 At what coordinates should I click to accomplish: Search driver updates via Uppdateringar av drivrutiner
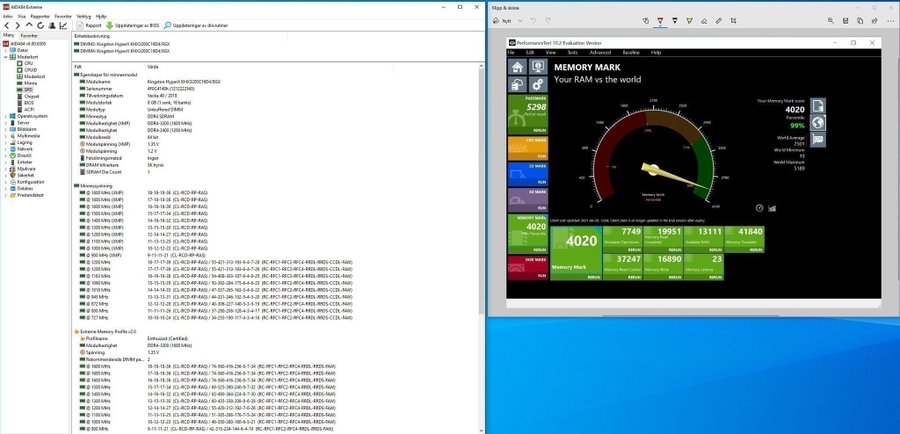click(196, 25)
